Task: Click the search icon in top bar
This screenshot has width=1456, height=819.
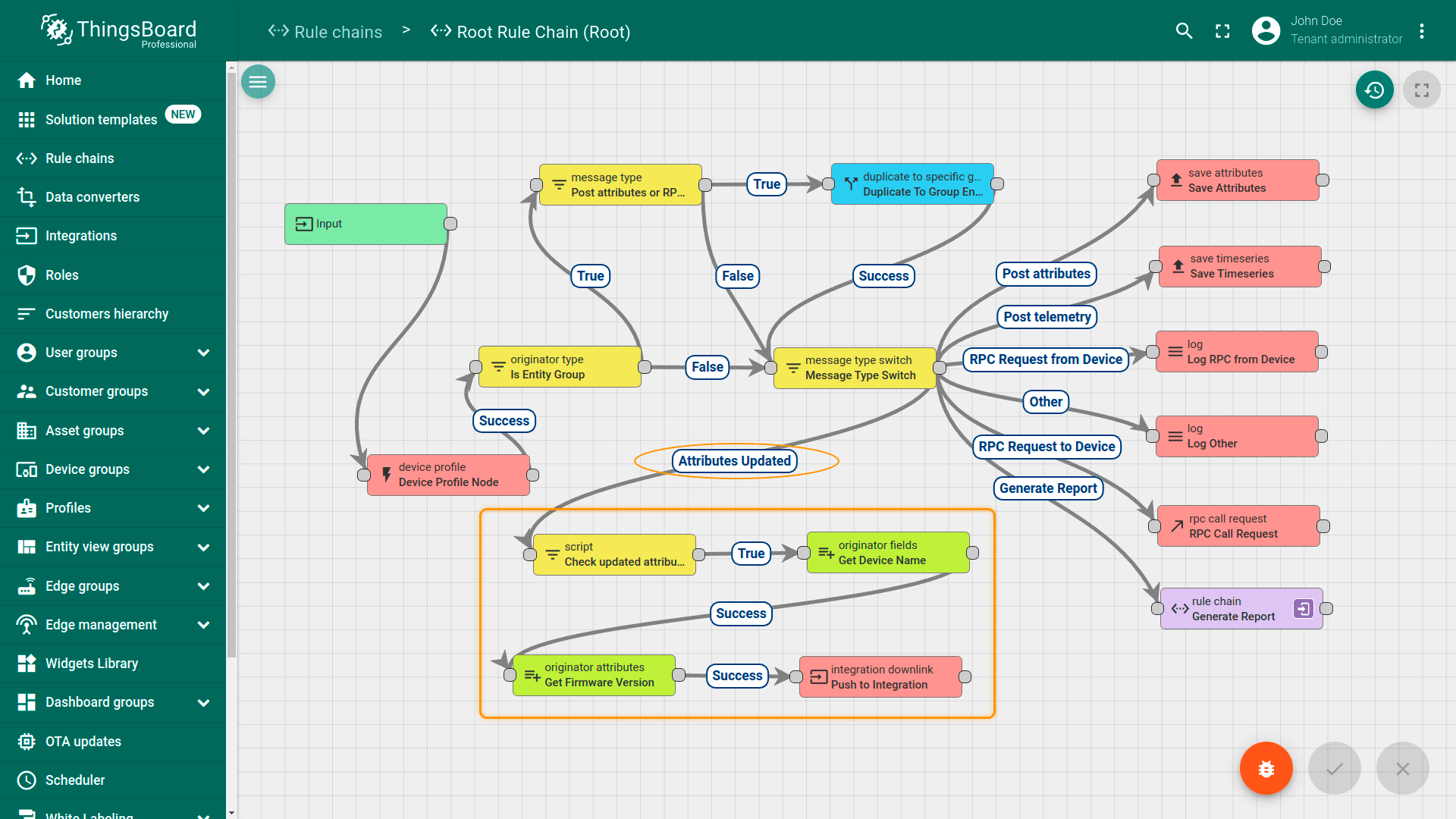Action: point(1184,31)
